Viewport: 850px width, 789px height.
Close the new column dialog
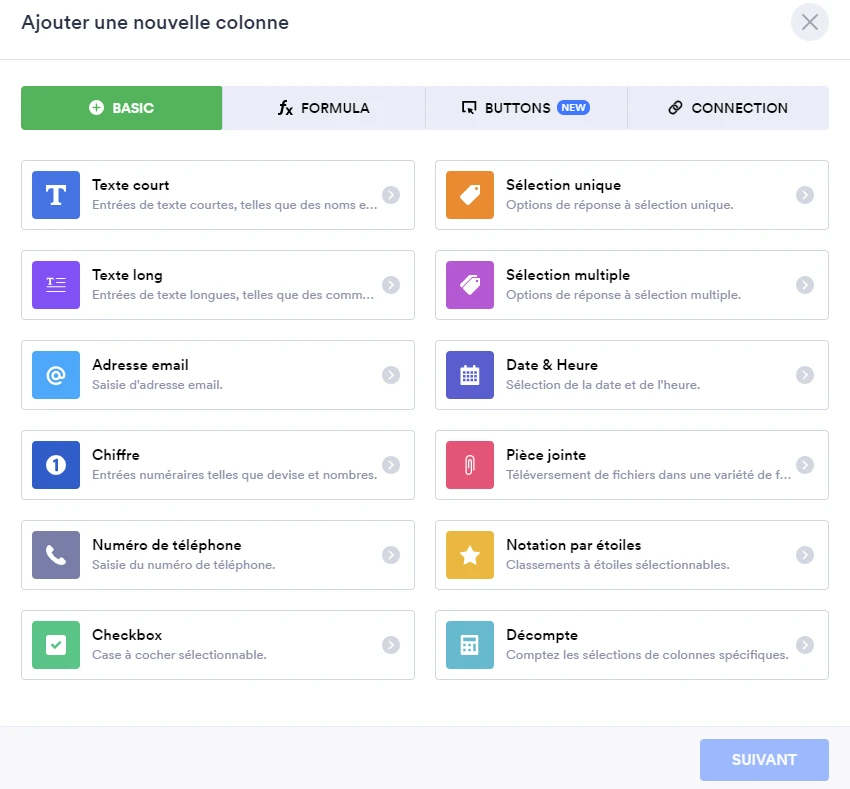tap(809, 22)
